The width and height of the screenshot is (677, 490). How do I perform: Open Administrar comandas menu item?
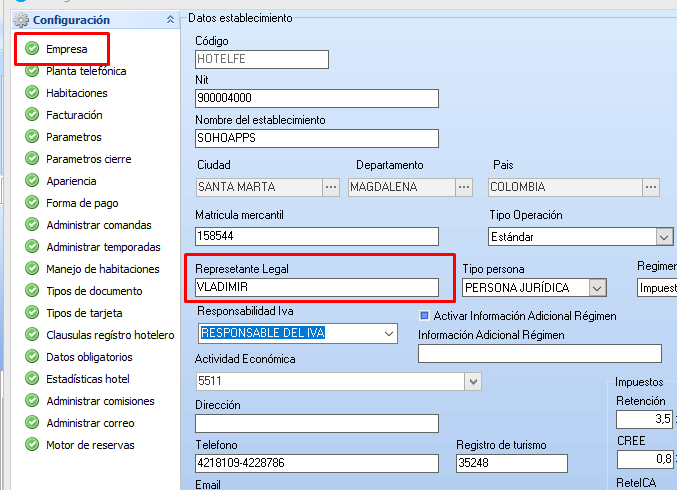(x=98, y=225)
